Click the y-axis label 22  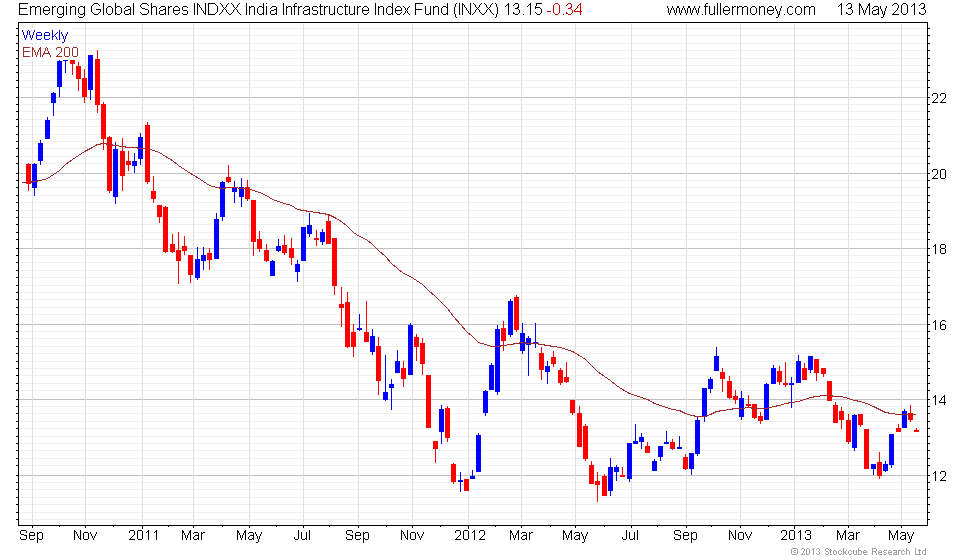pyautogui.click(x=939, y=99)
